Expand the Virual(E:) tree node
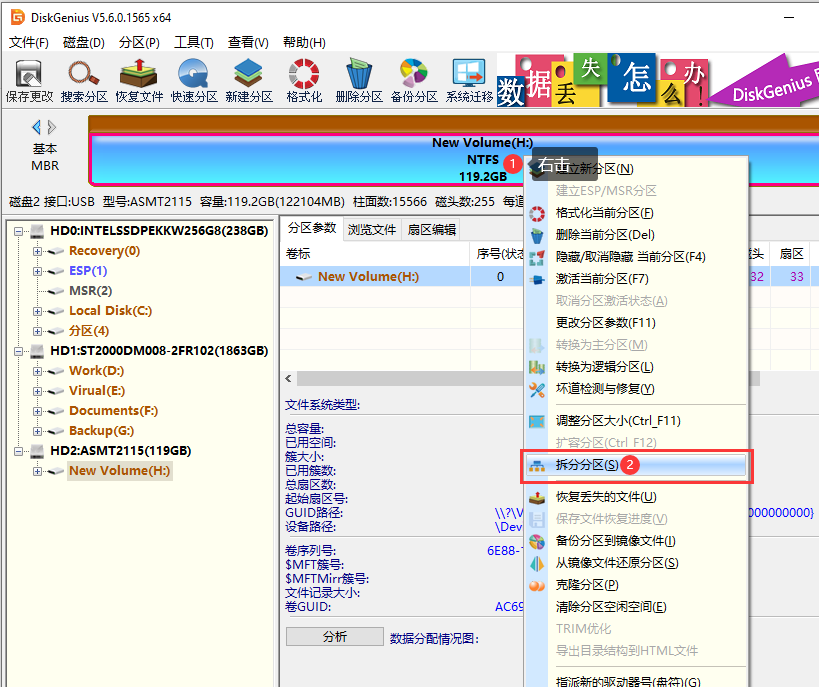819x687 pixels. (37, 391)
